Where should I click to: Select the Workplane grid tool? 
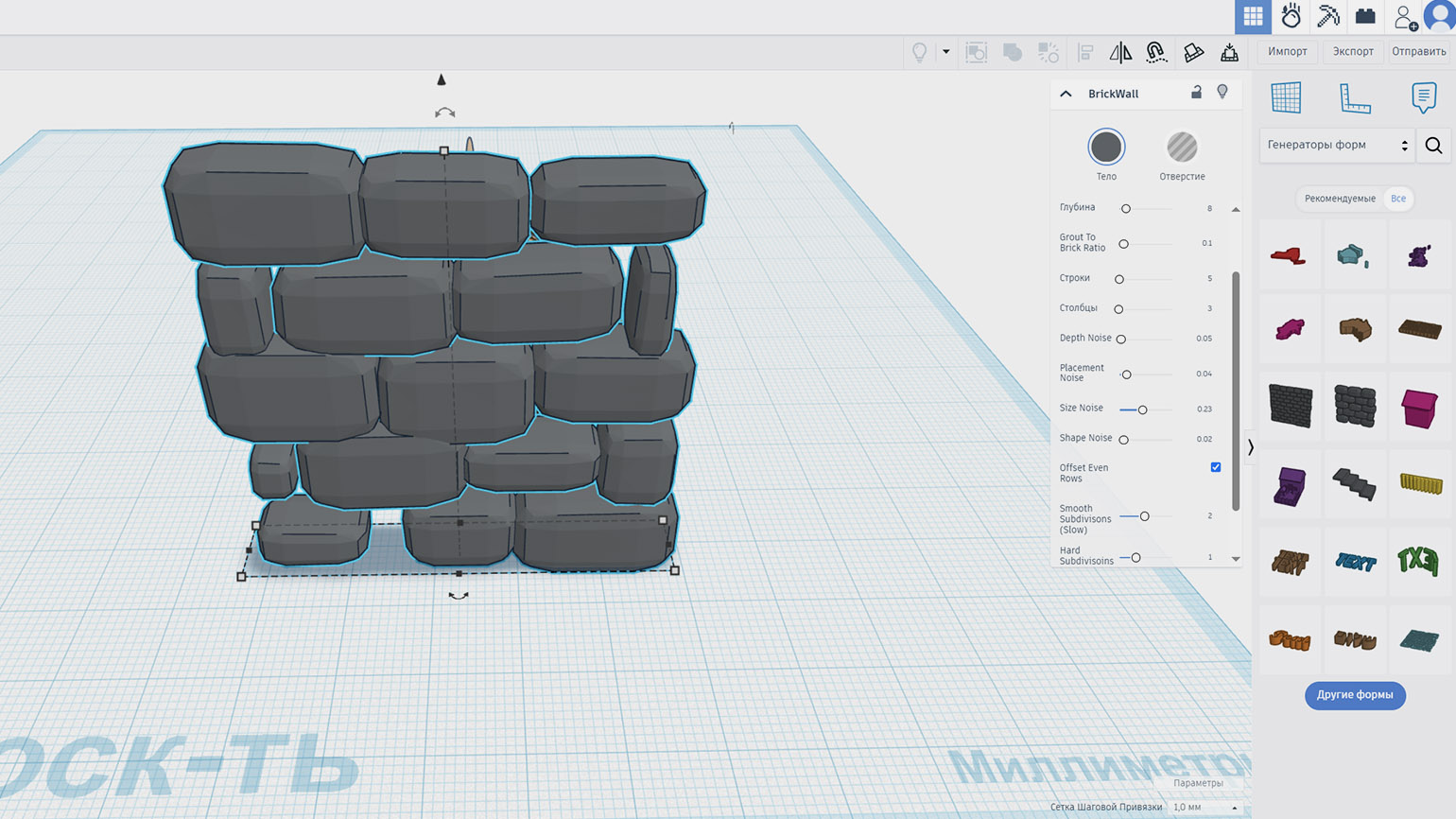1286,97
